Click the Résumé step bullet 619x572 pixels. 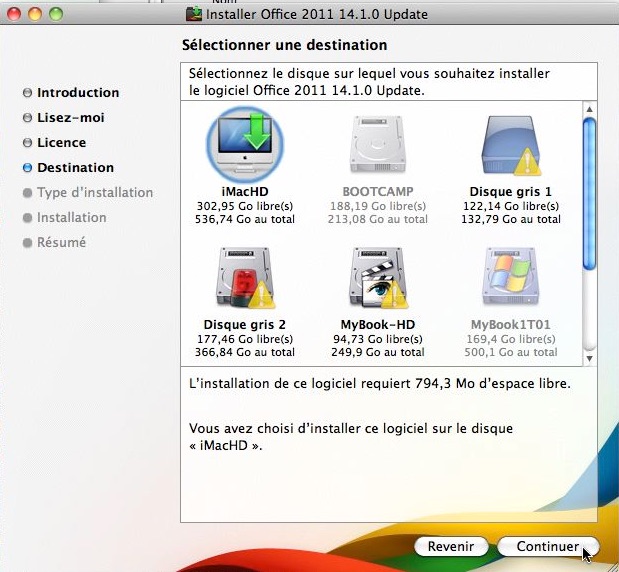coord(27,242)
